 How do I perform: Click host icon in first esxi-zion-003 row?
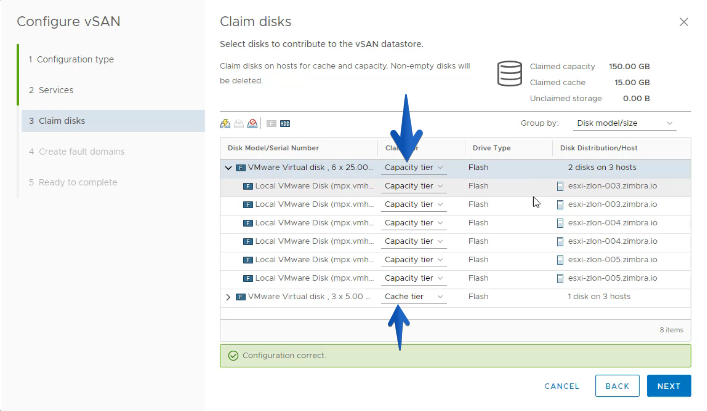pos(560,186)
